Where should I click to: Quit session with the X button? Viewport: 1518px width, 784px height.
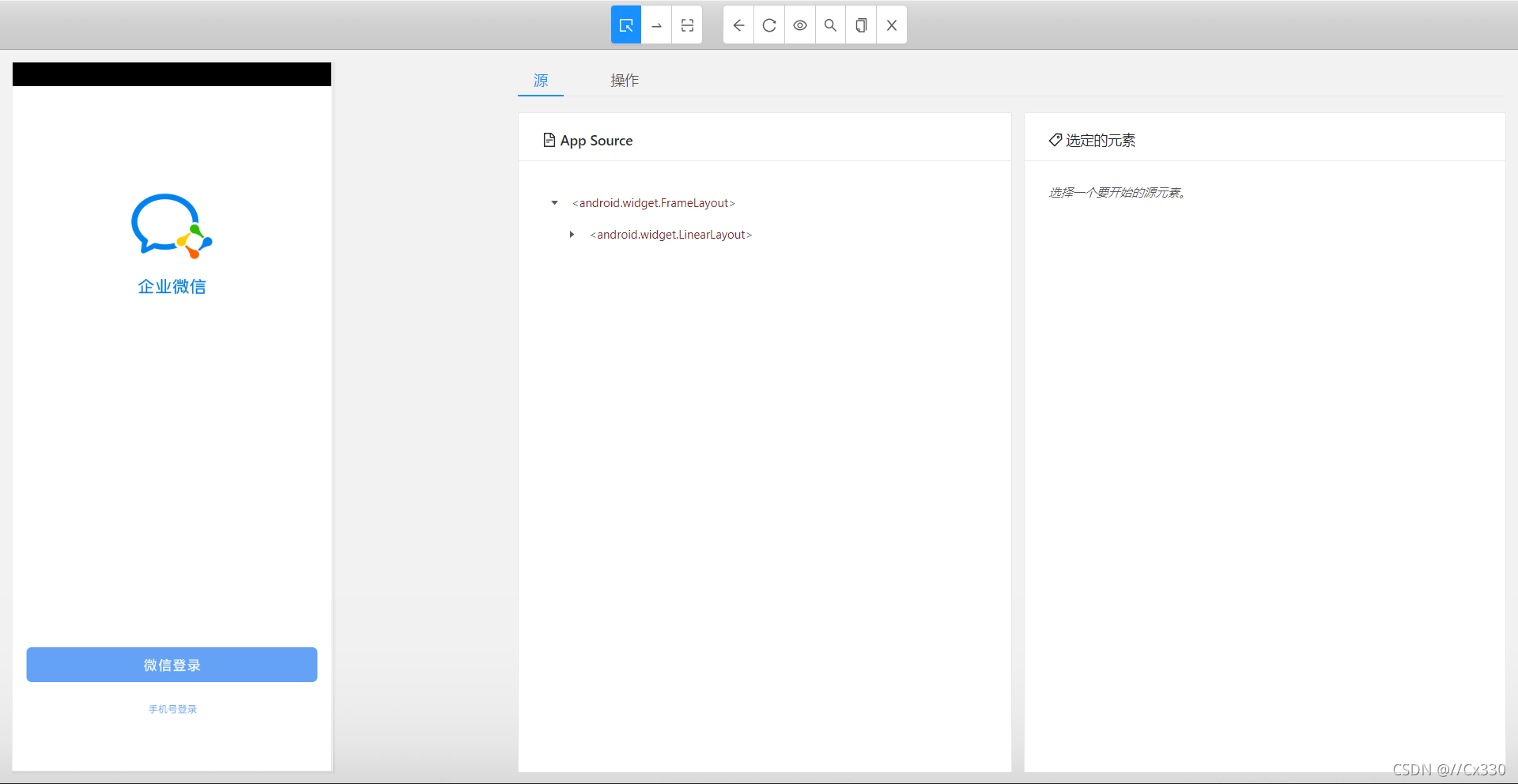click(892, 25)
